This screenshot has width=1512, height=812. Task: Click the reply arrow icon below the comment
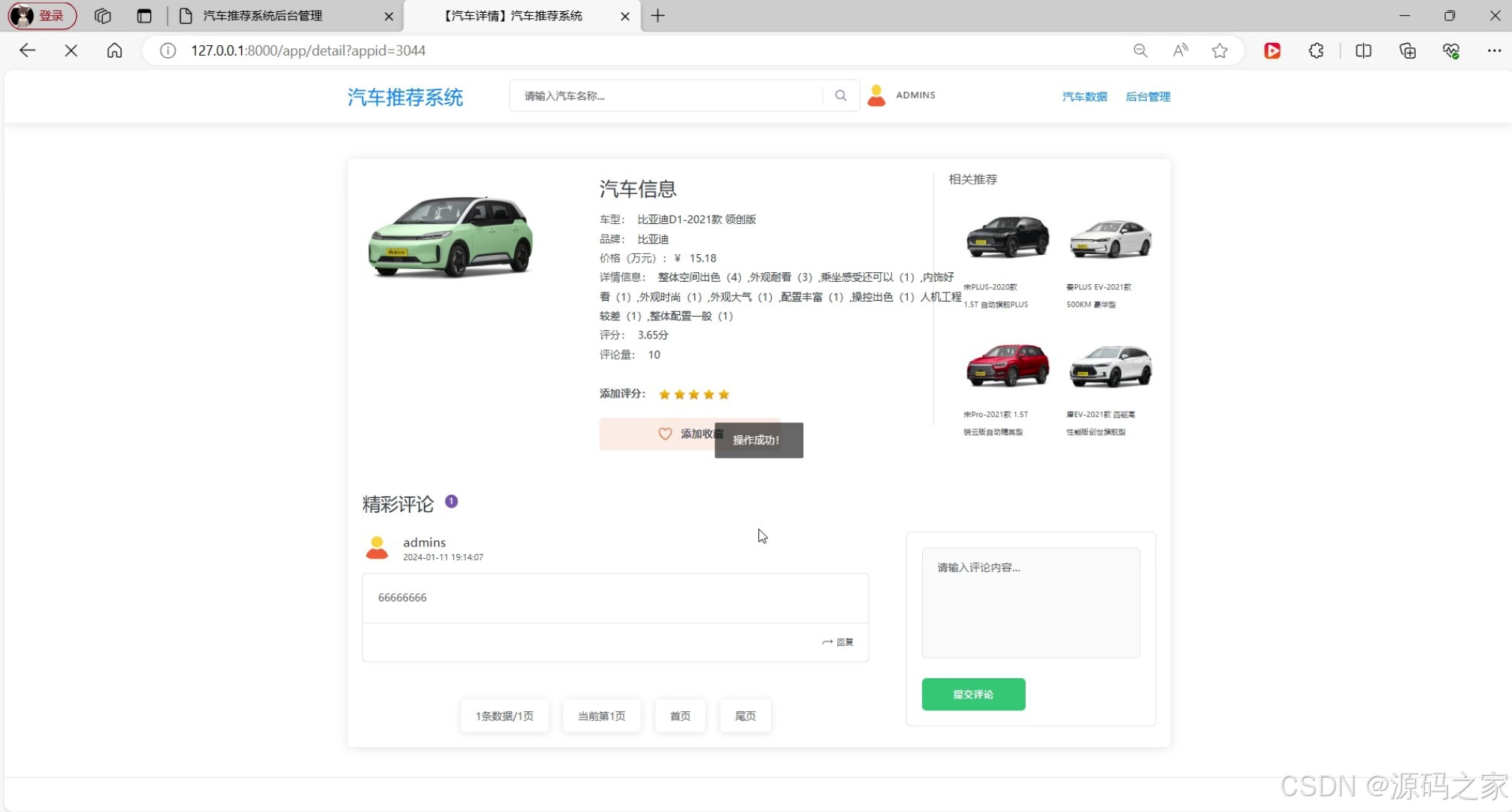(827, 642)
